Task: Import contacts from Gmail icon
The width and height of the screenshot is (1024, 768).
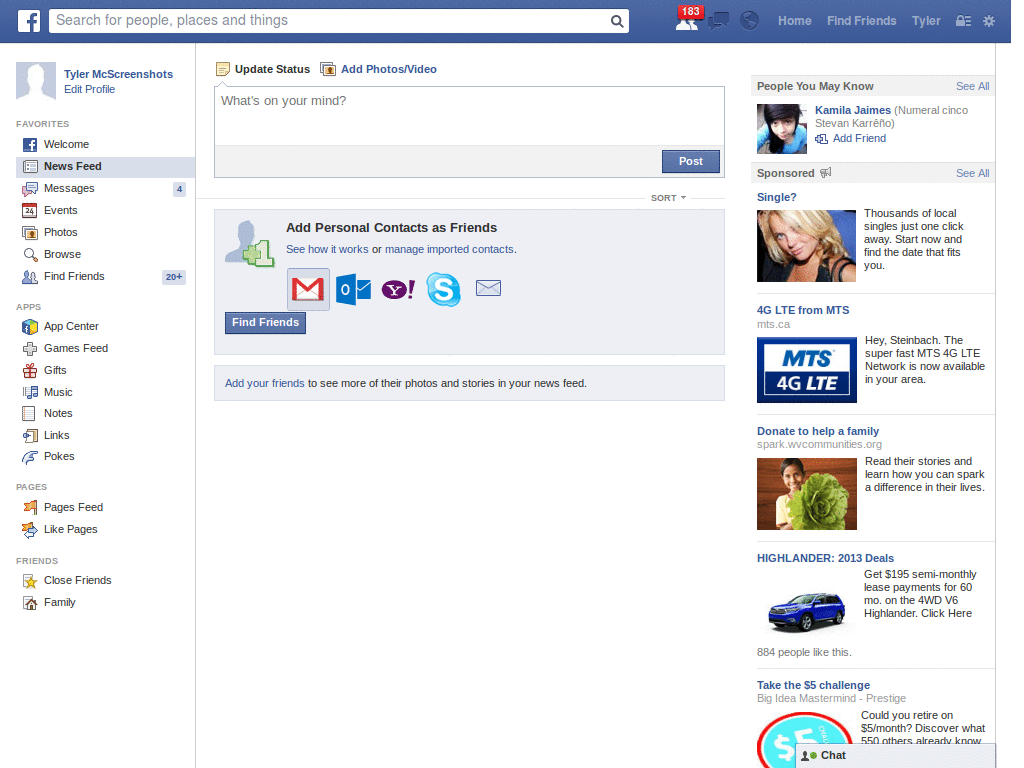Action: coord(308,289)
